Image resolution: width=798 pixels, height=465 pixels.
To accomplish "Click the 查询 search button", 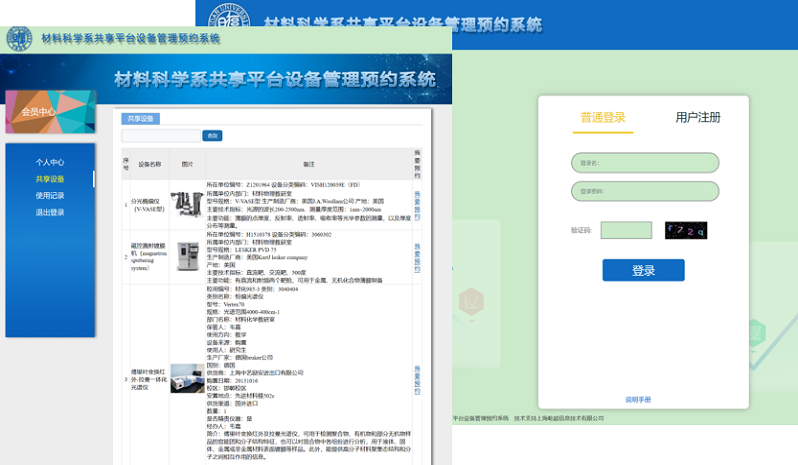I will (x=212, y=135).
